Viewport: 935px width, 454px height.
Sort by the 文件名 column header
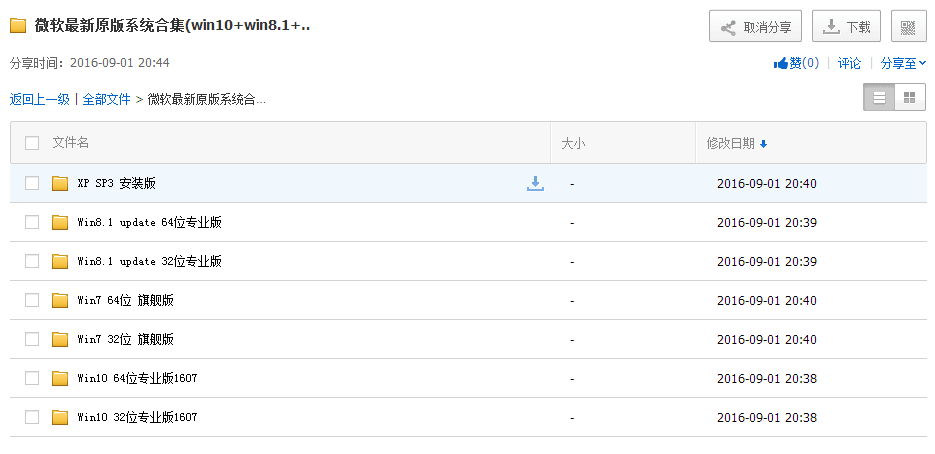(x=70, y=143)
